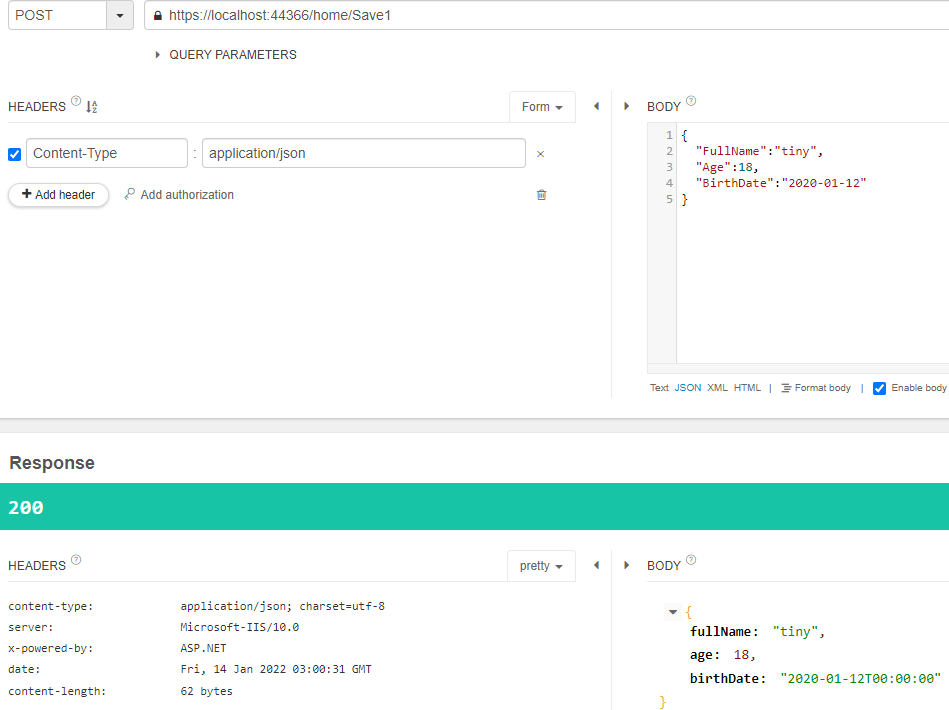Collapse the response JSON root object
This screenshot has height=710, width=949.
[x=672, y=613]
